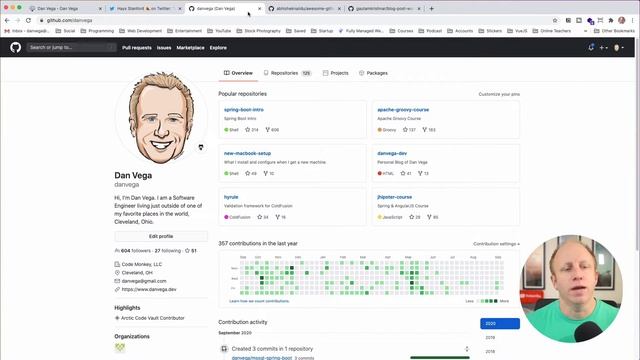The height and width of the screenshot is (360, 640).
Task: Open the apache-groovy-course repository
Action: point(403,110)
